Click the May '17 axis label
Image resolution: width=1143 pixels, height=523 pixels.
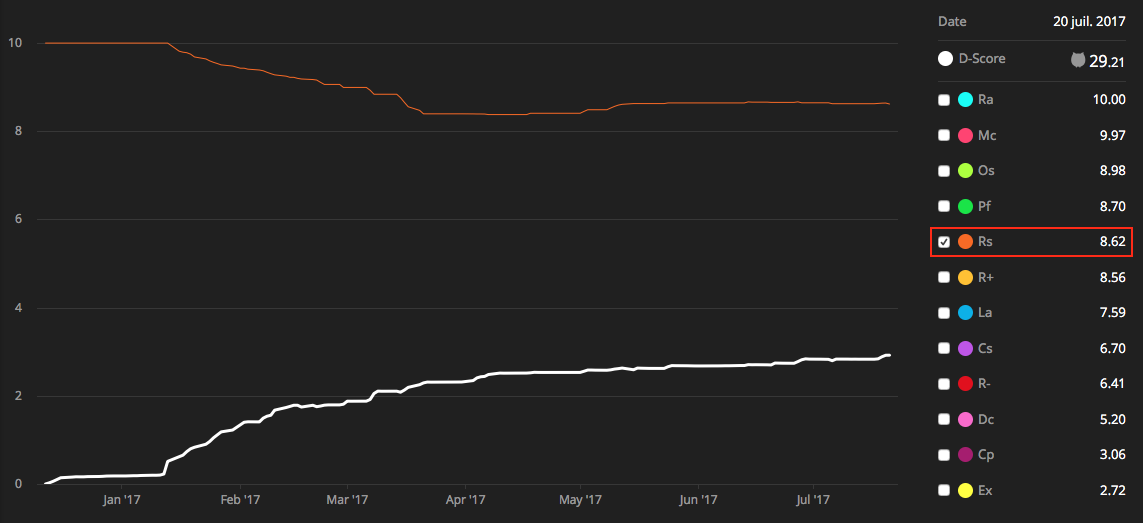coord(581,500)
